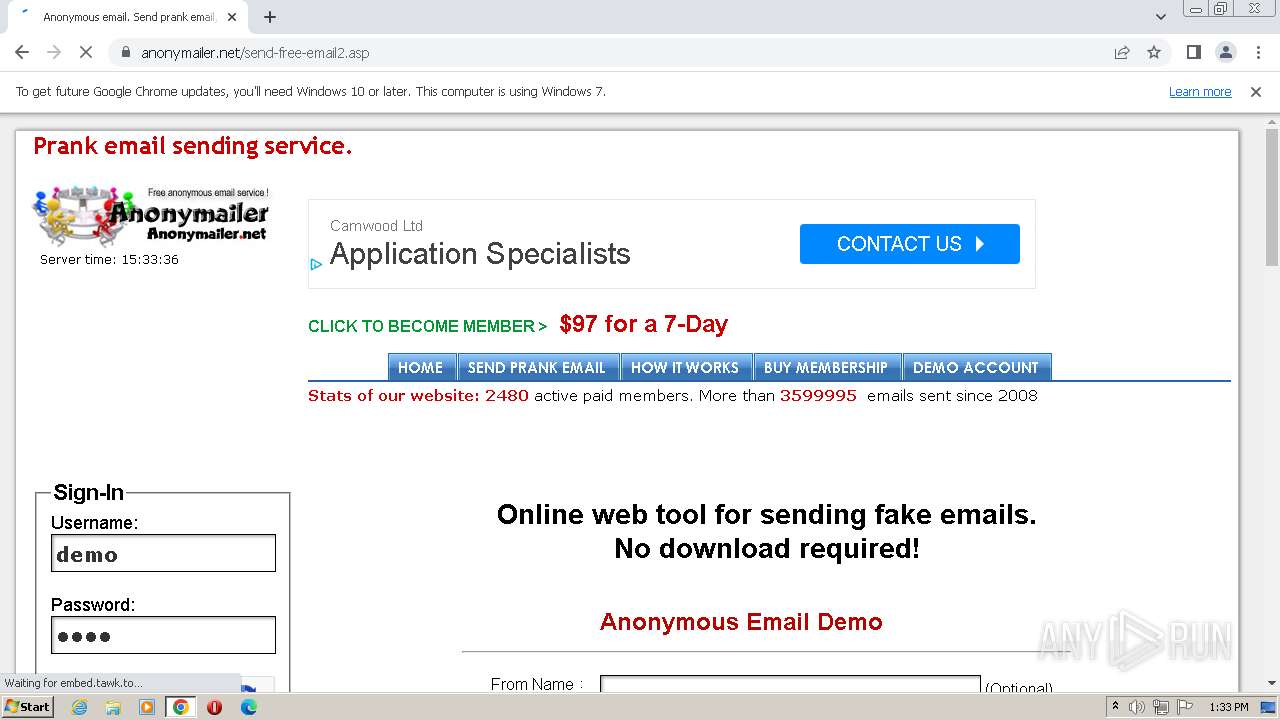Dismiss the Chrome update notice

point(1256,91)
